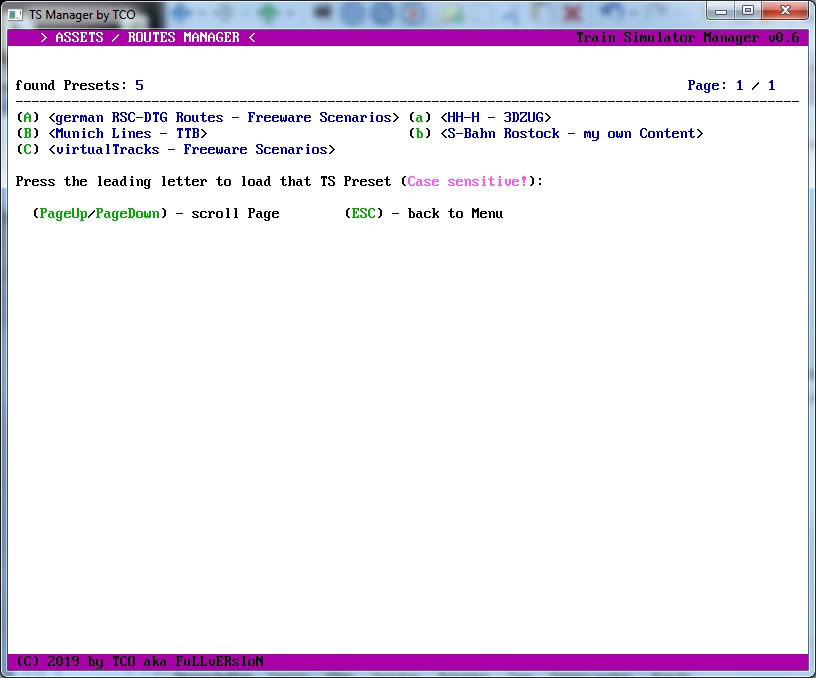Click the 'TS Manager by TCO' window title
Image resolution: width=816 pixels, height=678 pixels.
point(82,15)
